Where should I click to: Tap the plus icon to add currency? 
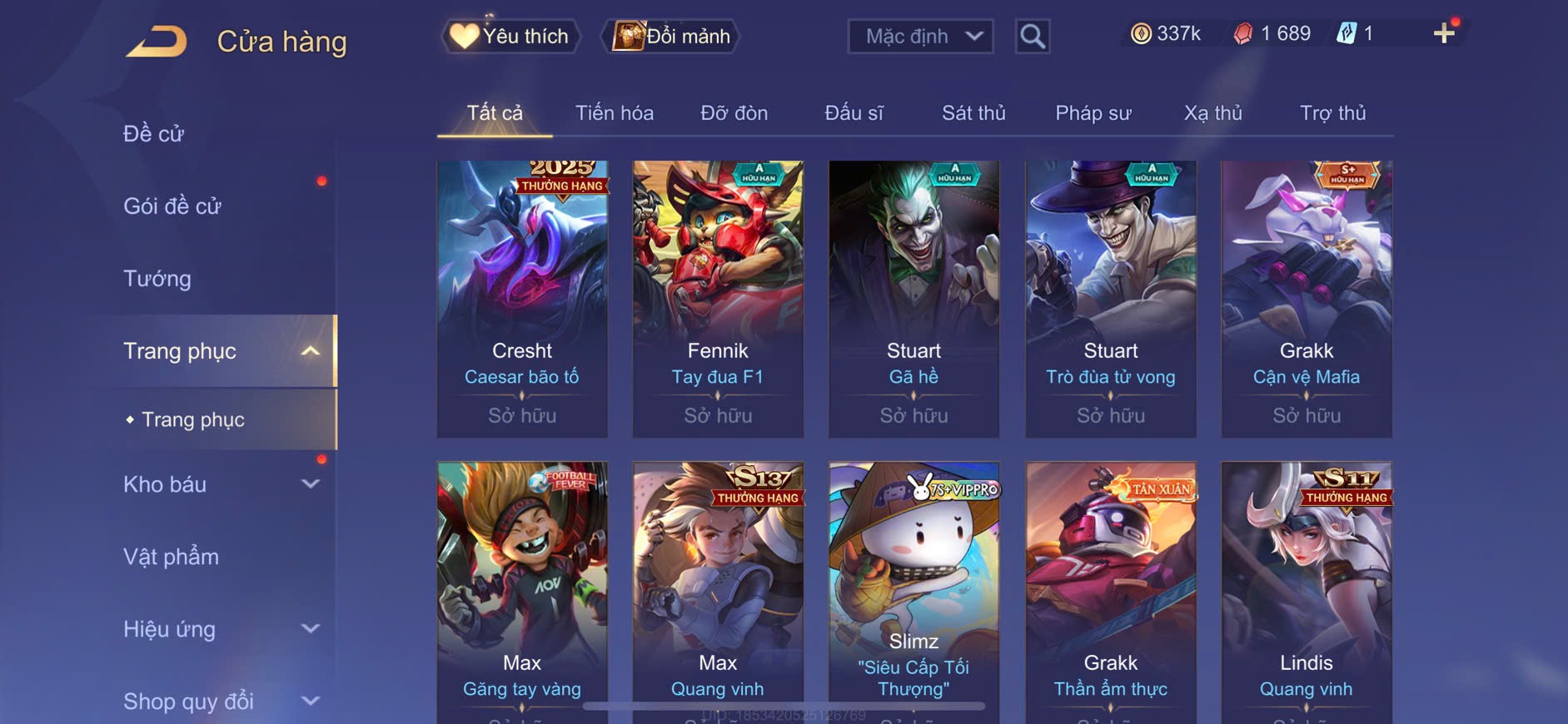pos(1444,33)
